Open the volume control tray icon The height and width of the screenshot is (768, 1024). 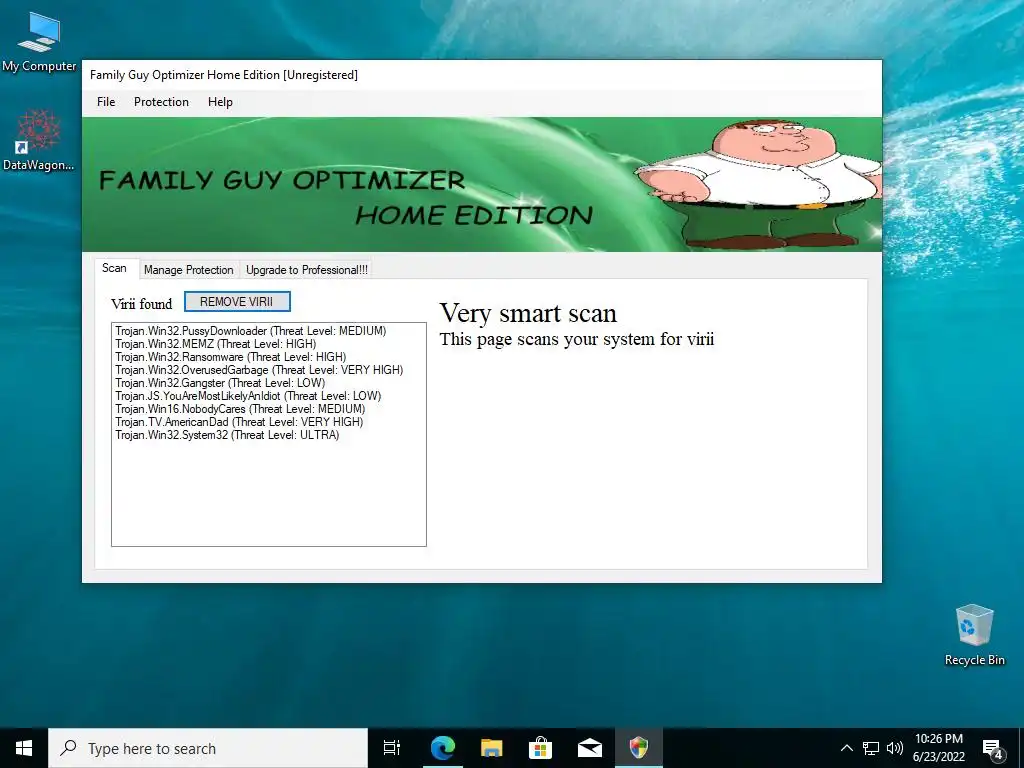(895, 748)
